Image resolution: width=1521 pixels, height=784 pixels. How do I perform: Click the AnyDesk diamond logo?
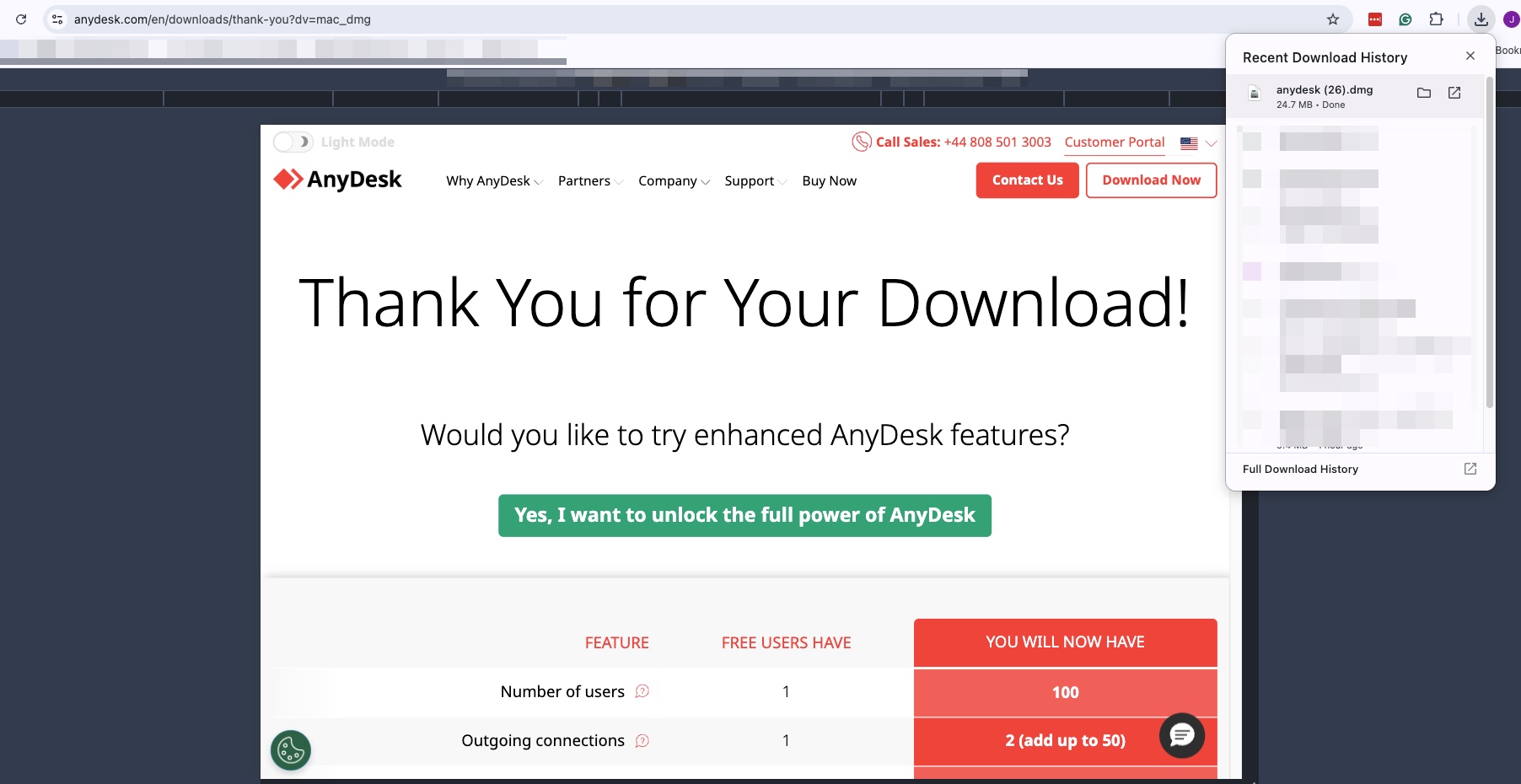pyautogui.click(x=289, y=179)
